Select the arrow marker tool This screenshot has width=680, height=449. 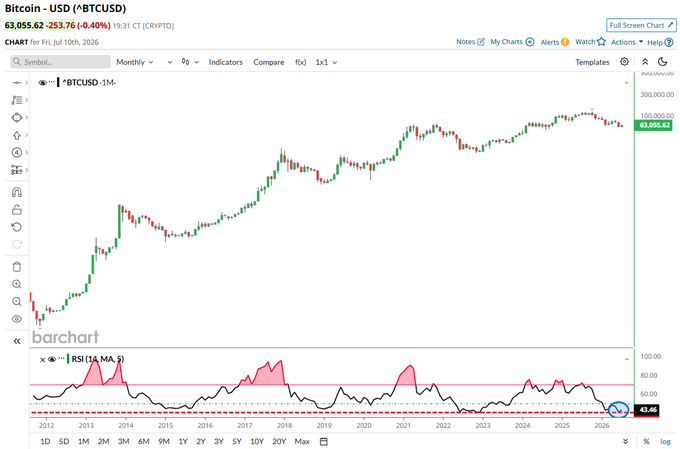pos(16,135)
